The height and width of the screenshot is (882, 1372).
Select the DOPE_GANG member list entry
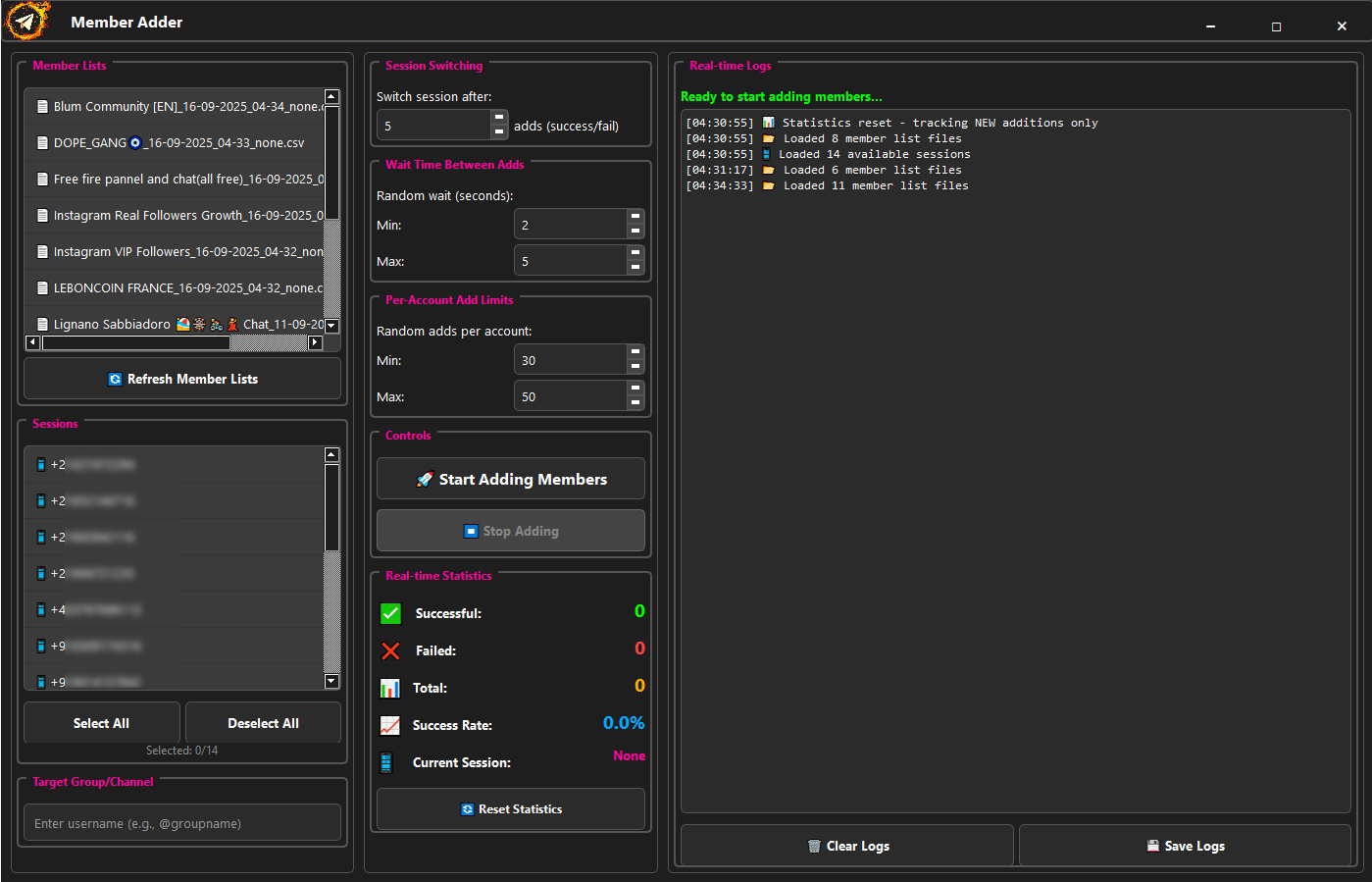[177, 142]
